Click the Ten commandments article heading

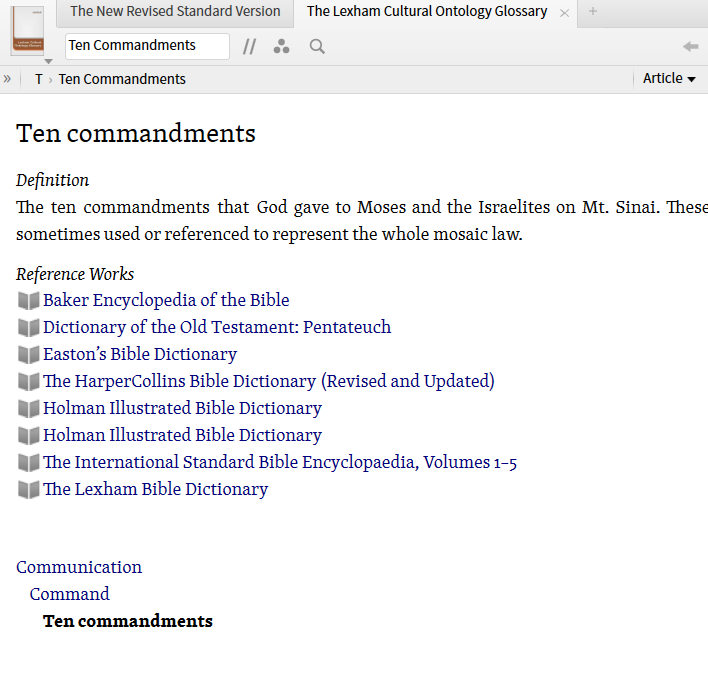pyautogui.click(x=136, y=134)
